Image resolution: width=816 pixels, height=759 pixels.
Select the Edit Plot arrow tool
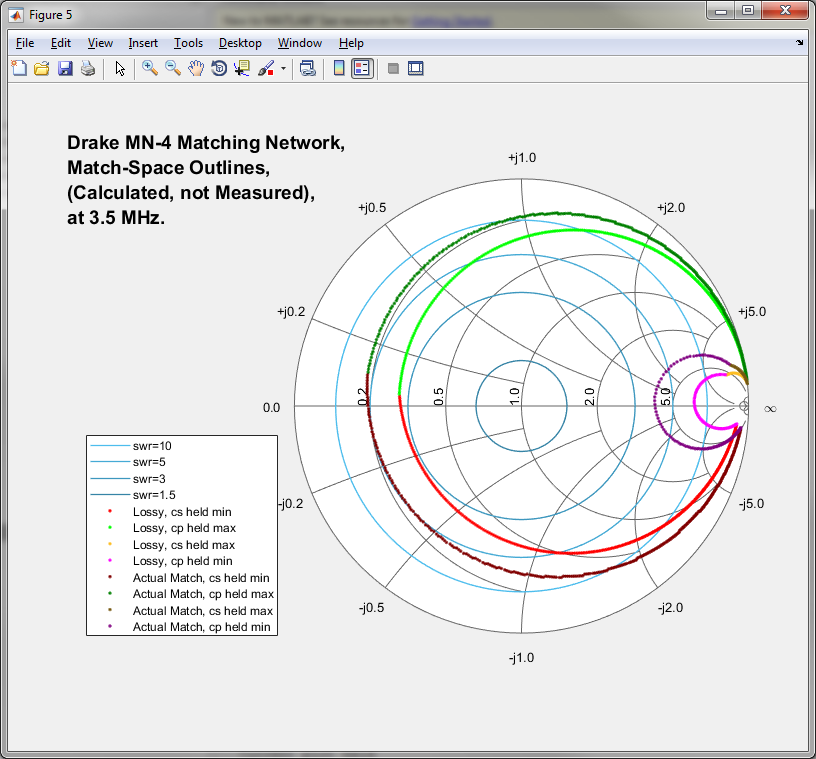pos(120,68)
